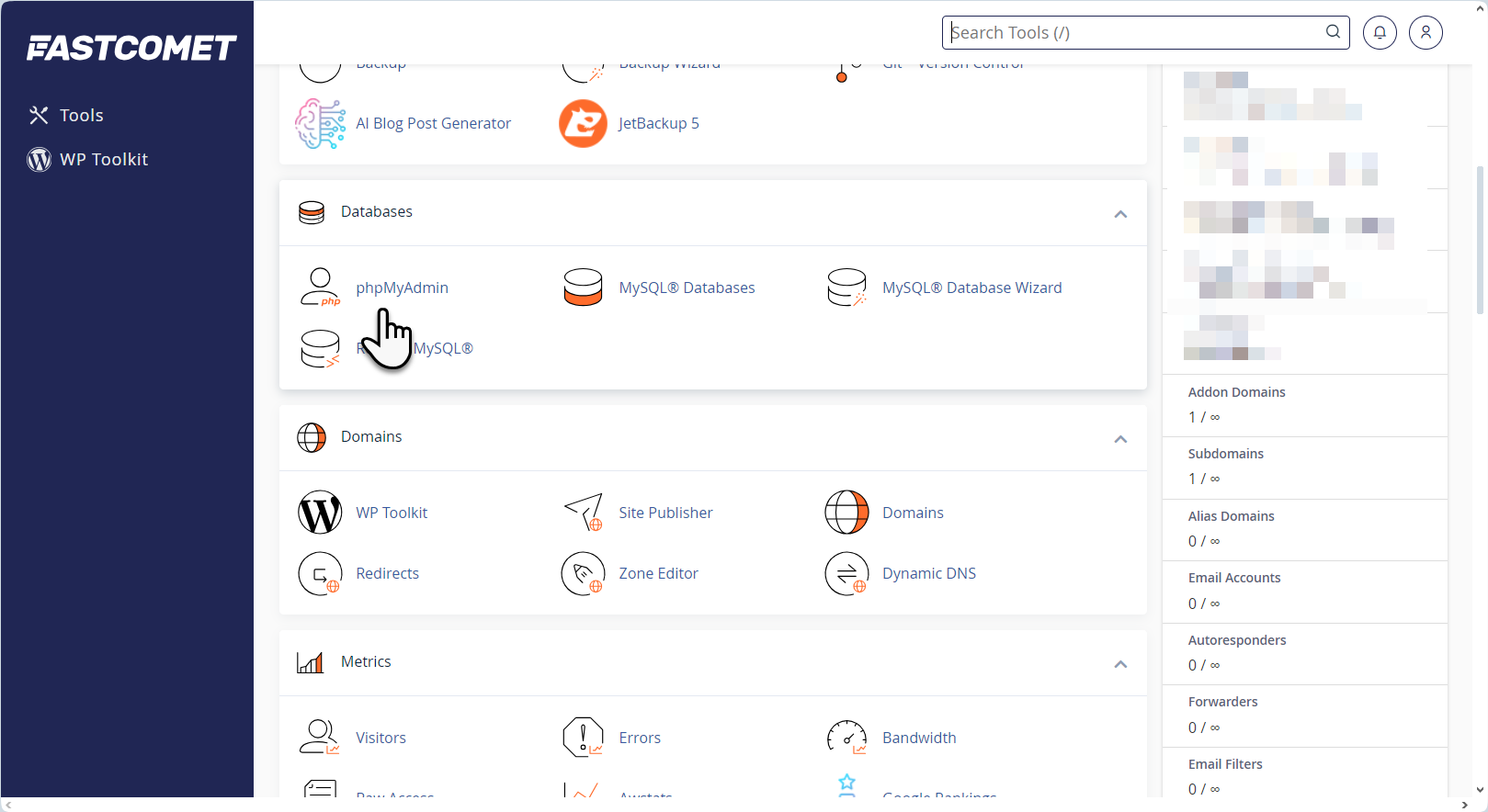This screenshot has width=1488, height=812.
Task: Open the JetBackup 5 link
Action: click(x=658, y=123)
